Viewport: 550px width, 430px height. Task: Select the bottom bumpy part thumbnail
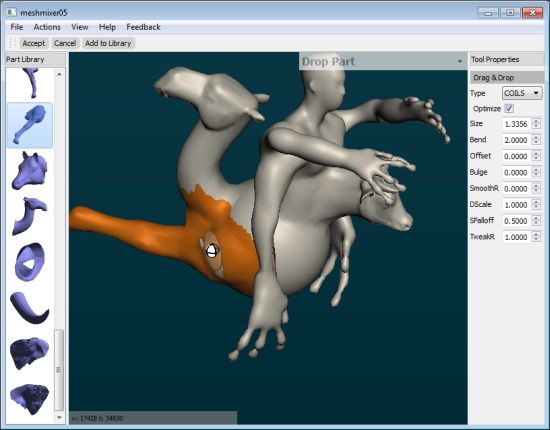pos(29,399)
